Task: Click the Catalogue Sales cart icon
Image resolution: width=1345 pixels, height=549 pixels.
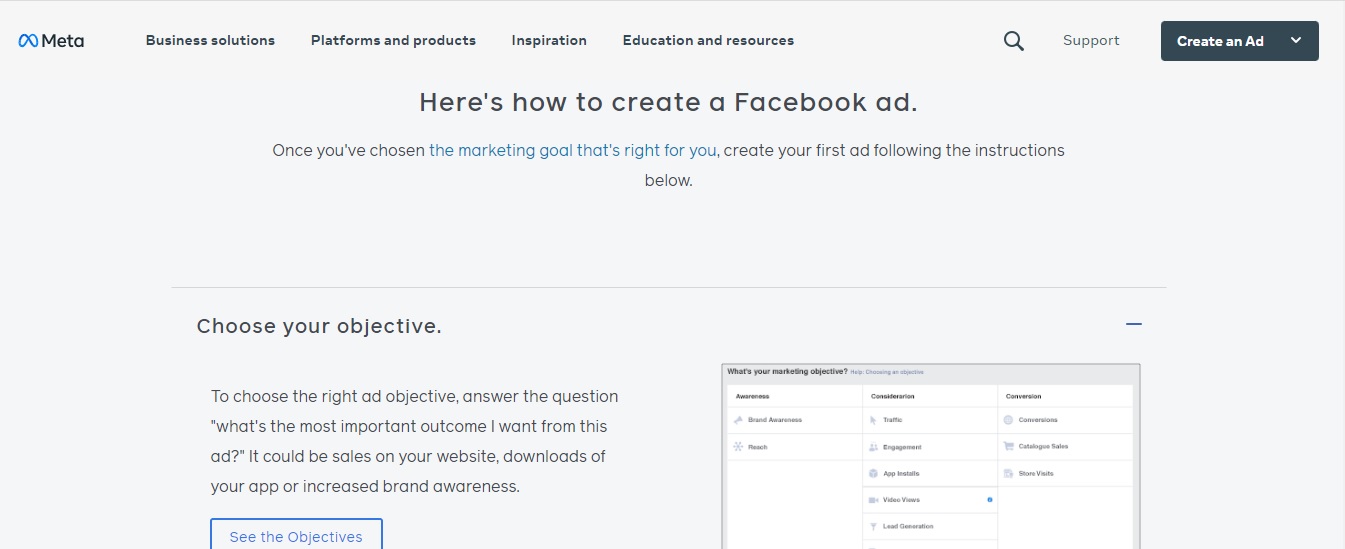Action: tap(1008, 447)
